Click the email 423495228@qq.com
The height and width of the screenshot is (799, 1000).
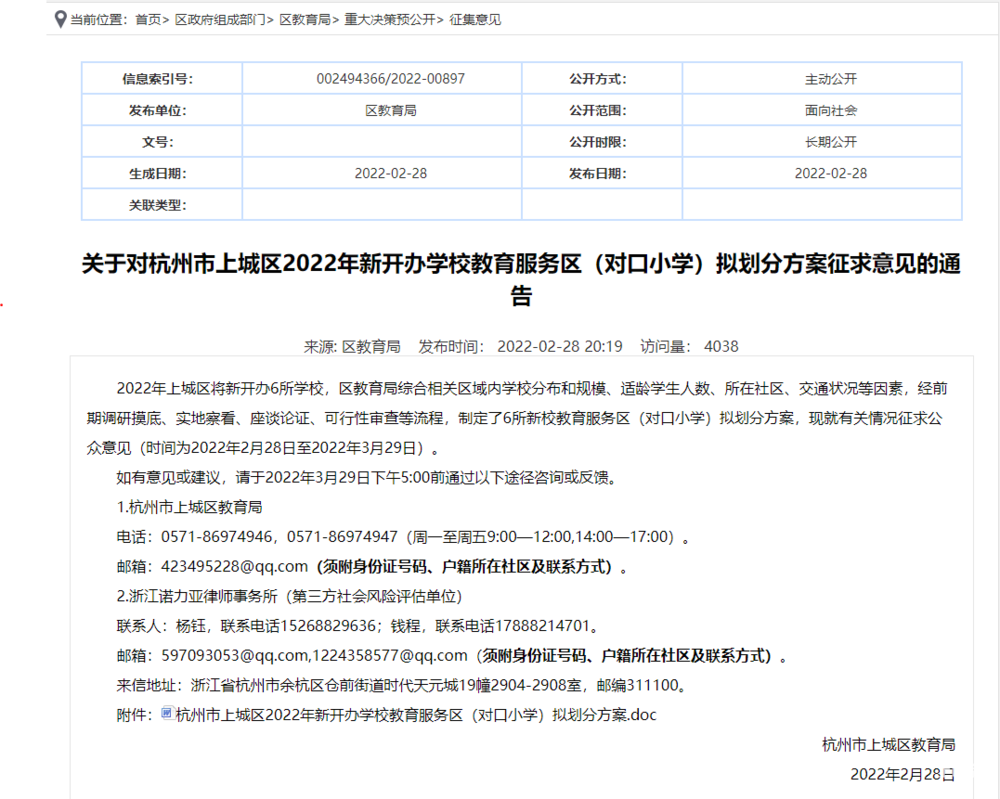coord(234,566)
